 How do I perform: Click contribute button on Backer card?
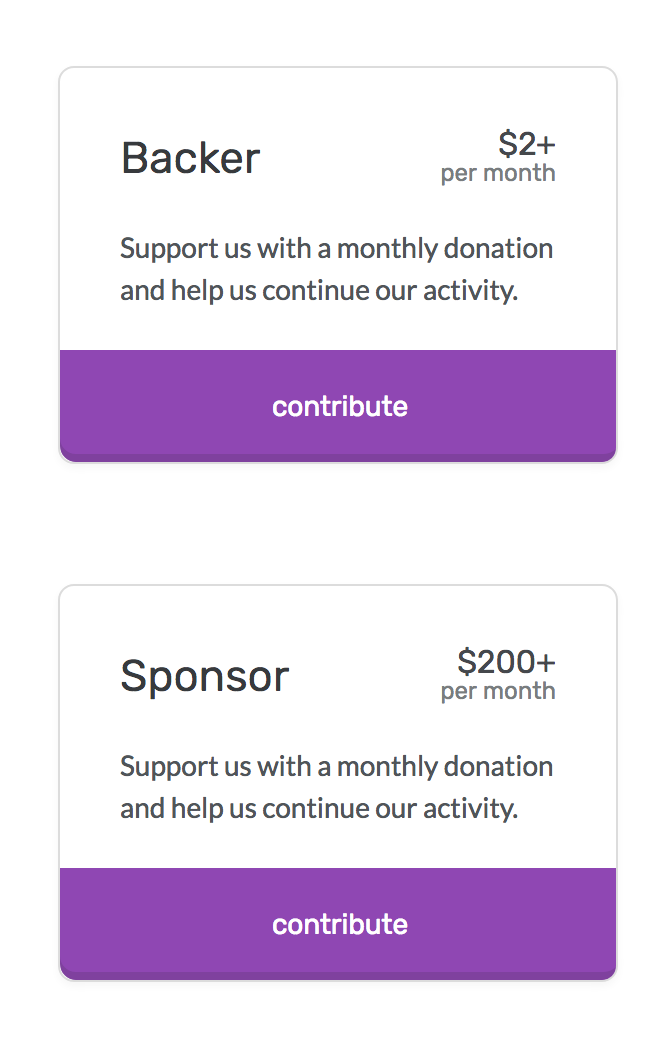338,406
